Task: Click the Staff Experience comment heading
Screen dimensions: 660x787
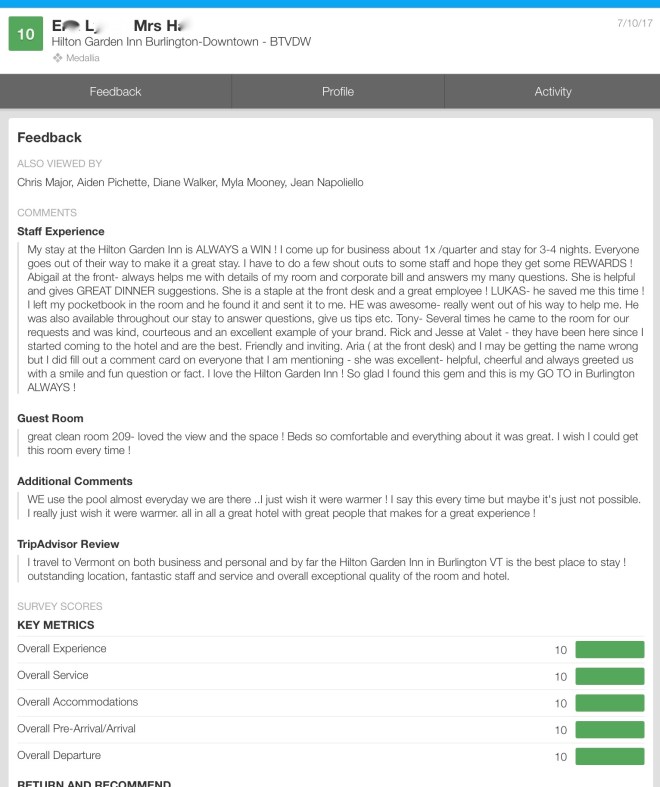Action: [60, 232]
